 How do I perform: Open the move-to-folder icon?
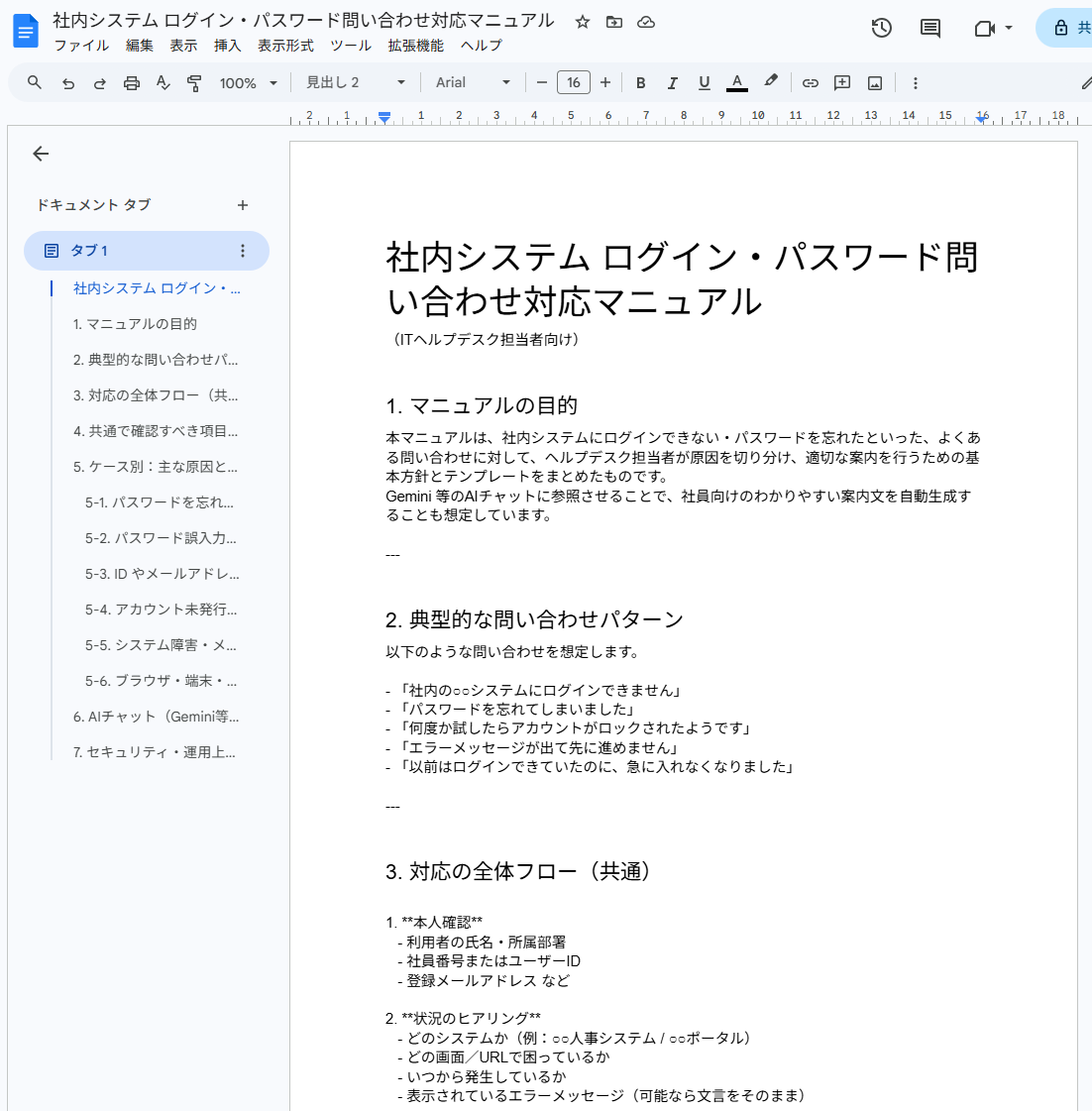614,22
